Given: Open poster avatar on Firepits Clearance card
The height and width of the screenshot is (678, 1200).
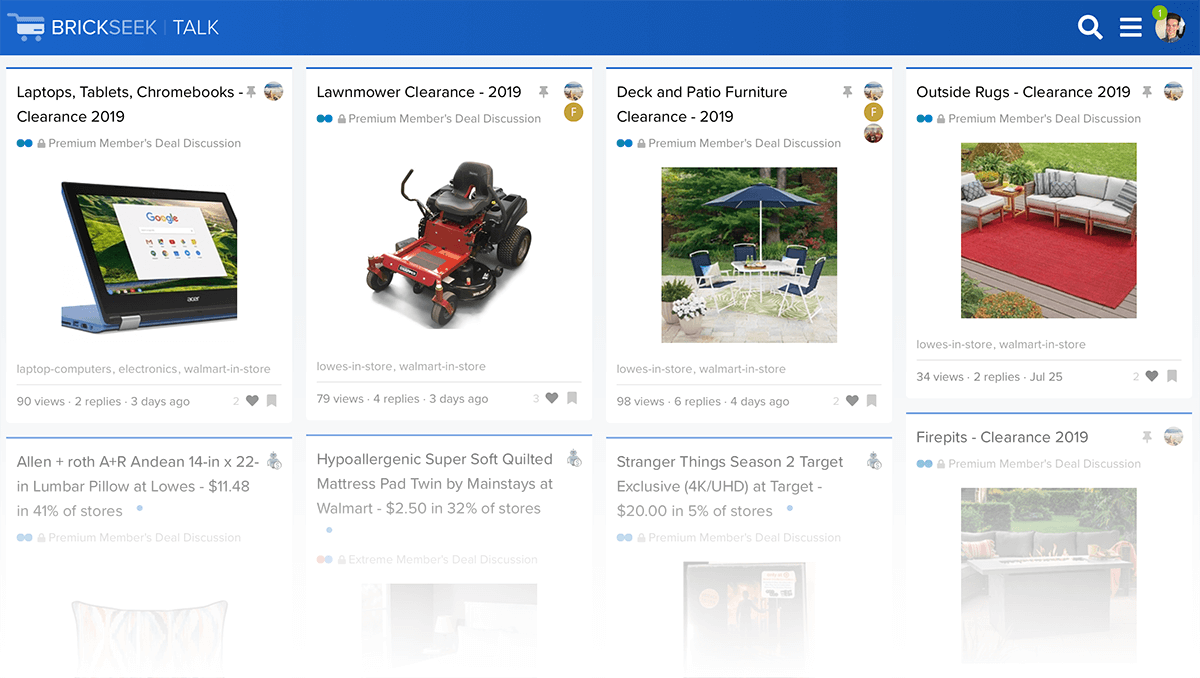Looking at the screenshot, I should click(x=1173, y=436).
